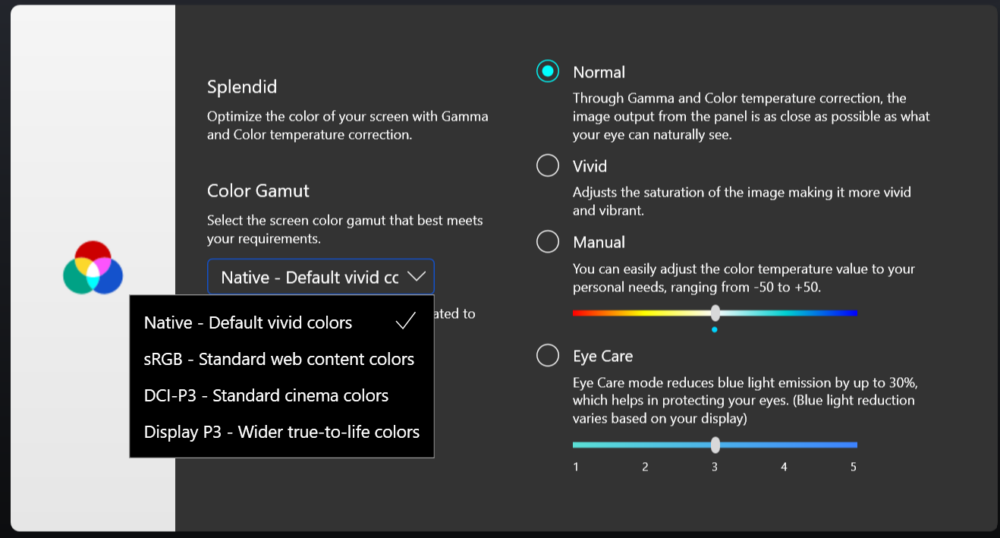The height and width of the screenshot is (538, 1000).
Task: Choose the Manual color temperature option
Action: [x=548, y=242]
